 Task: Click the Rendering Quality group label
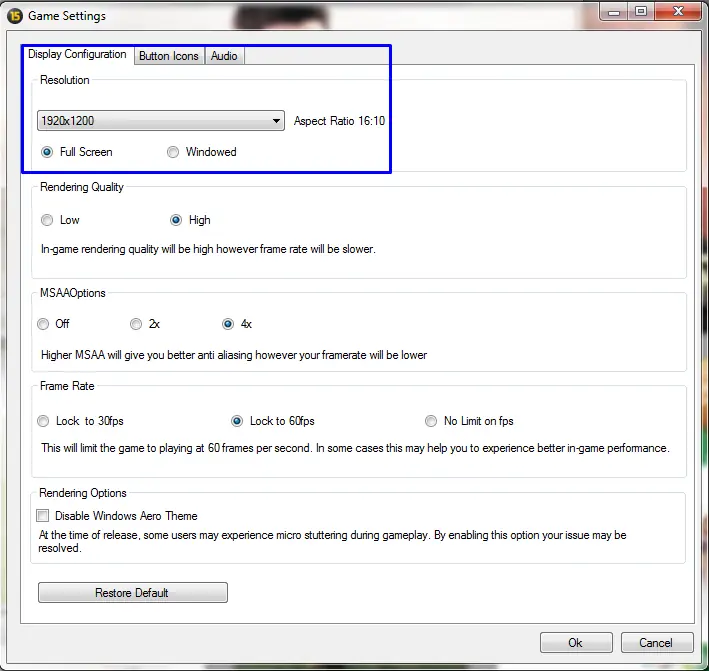pos(82,187)
